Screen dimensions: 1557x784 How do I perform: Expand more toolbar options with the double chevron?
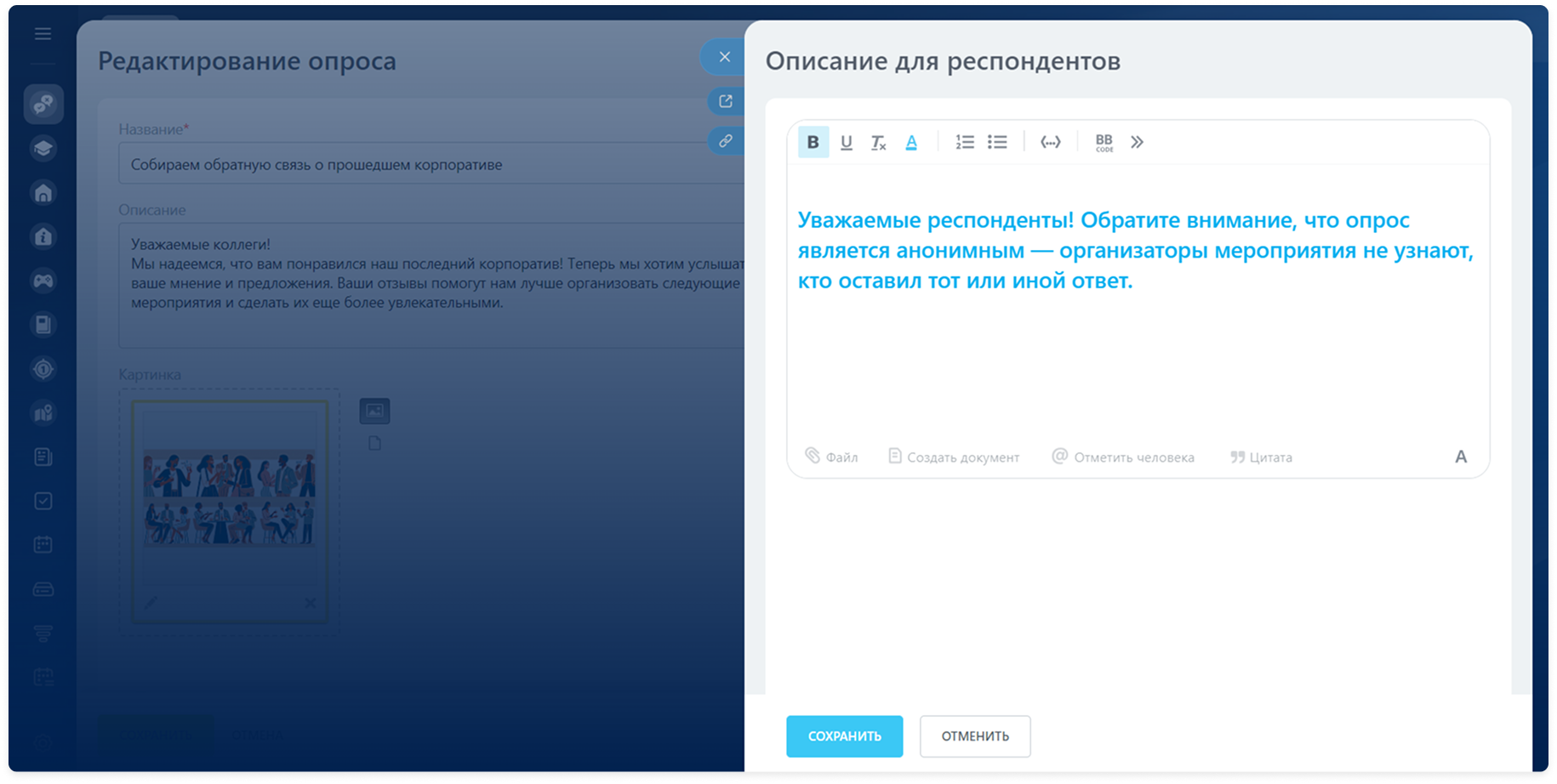click(x=1138, y=142)
